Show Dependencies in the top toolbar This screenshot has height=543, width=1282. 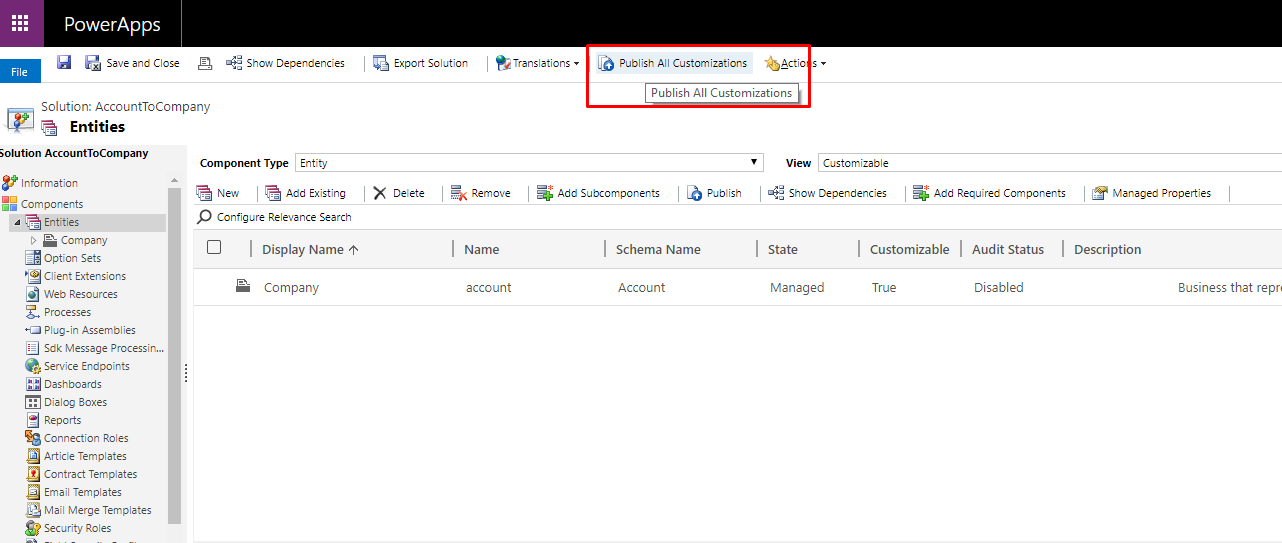click(286, 63)
